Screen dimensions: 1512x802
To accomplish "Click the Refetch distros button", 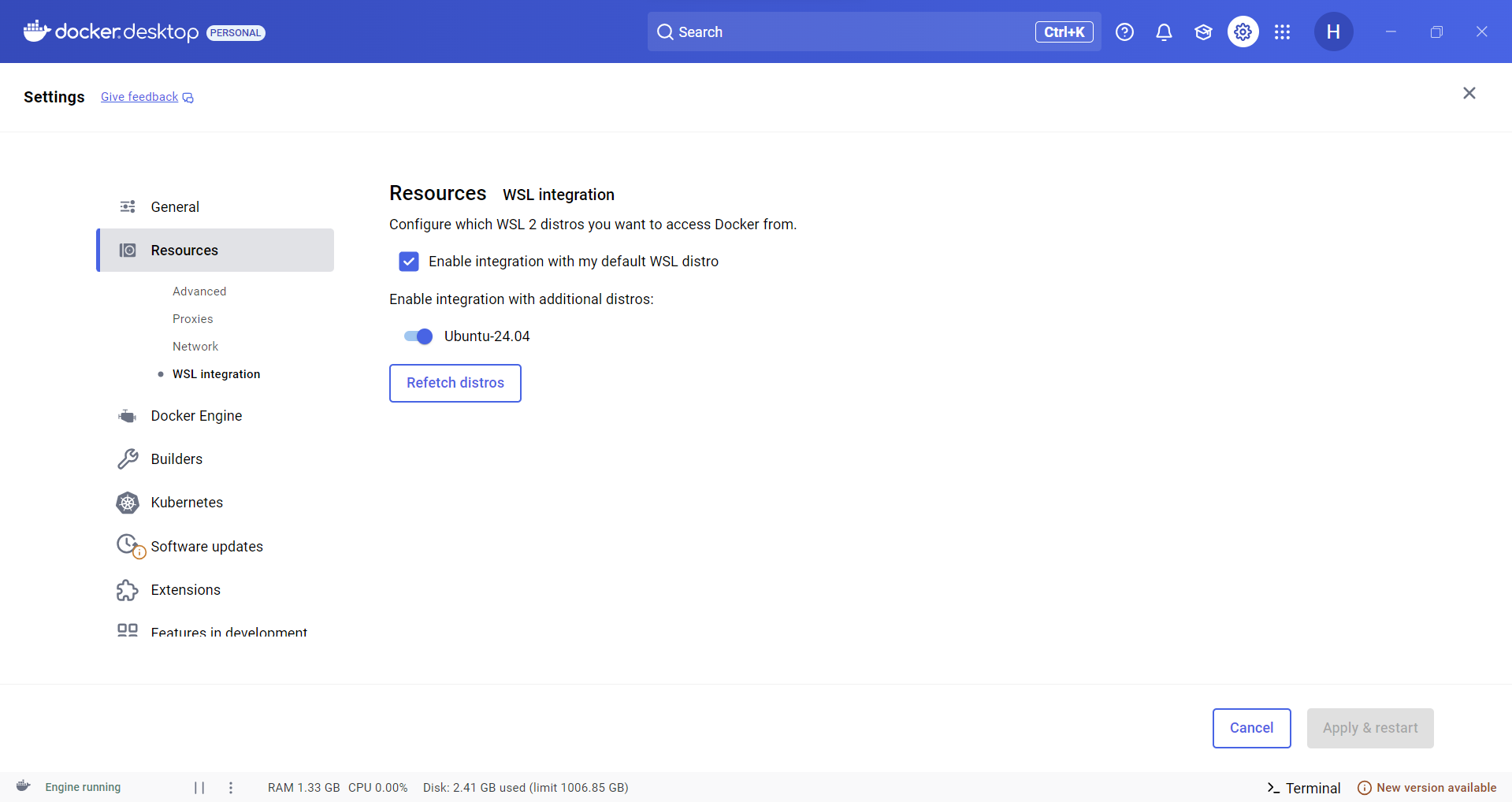I will [455, 383].
